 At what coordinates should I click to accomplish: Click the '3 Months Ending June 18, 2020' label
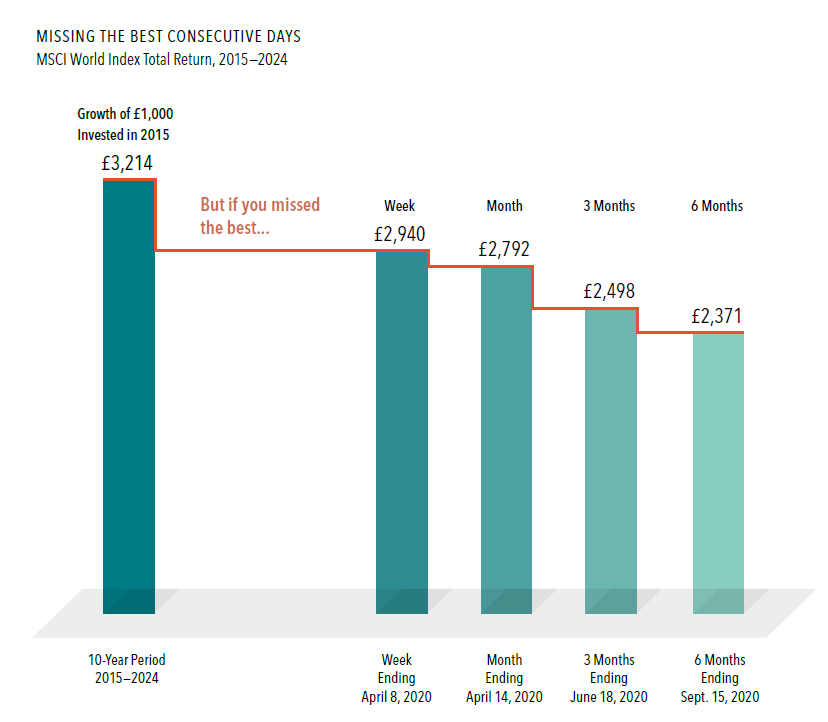pos(609,679)
